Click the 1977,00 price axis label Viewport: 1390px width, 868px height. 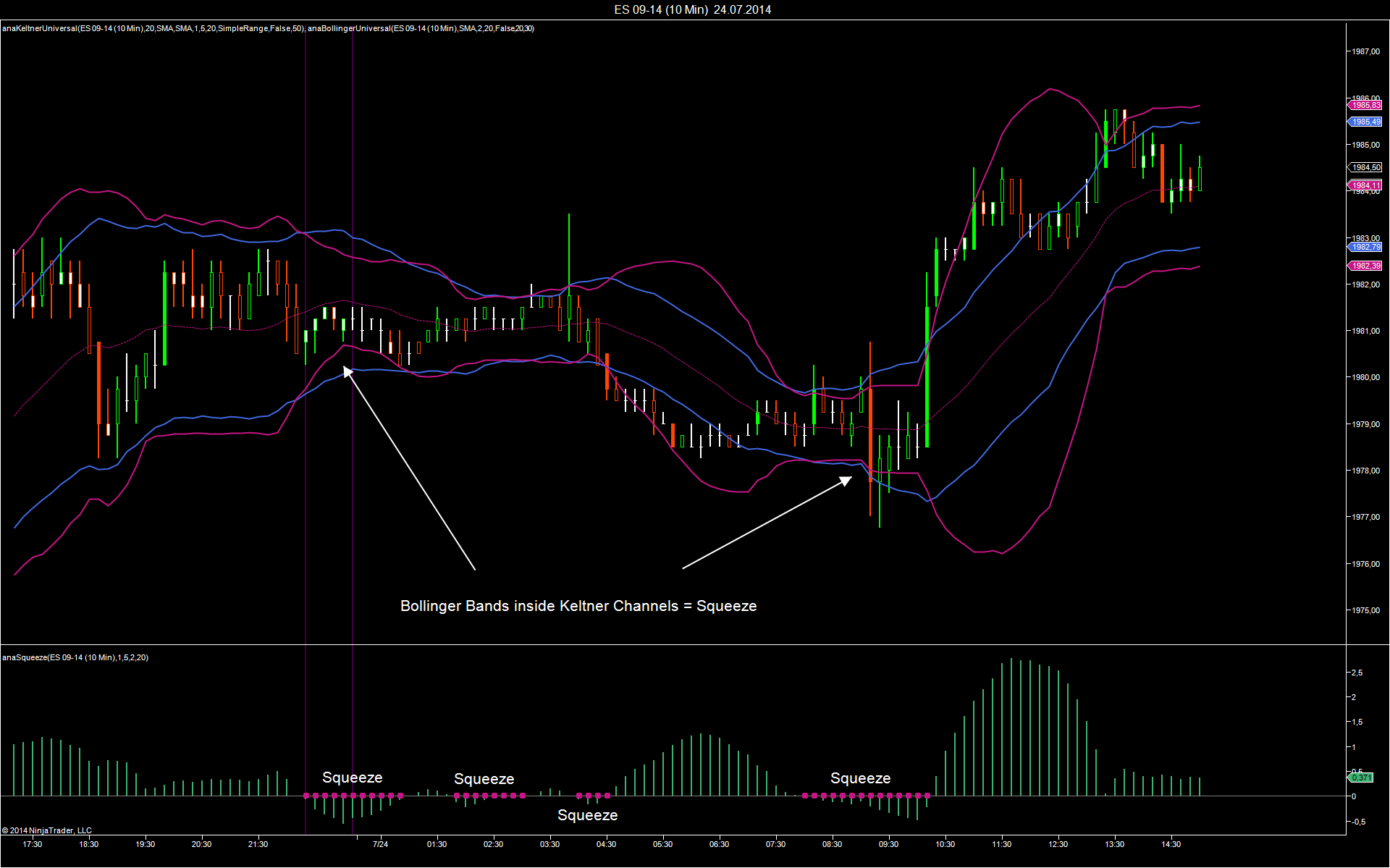[1365, 517]
